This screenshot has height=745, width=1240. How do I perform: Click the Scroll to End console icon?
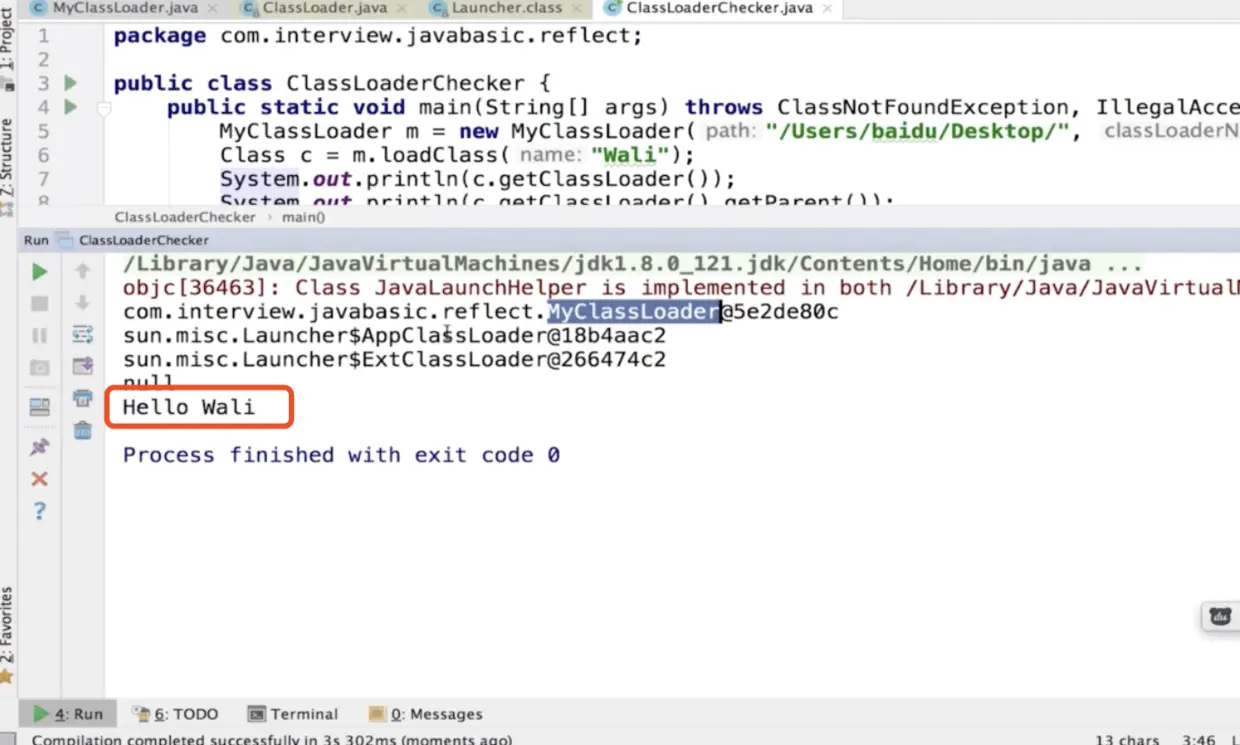click(83, 366)
